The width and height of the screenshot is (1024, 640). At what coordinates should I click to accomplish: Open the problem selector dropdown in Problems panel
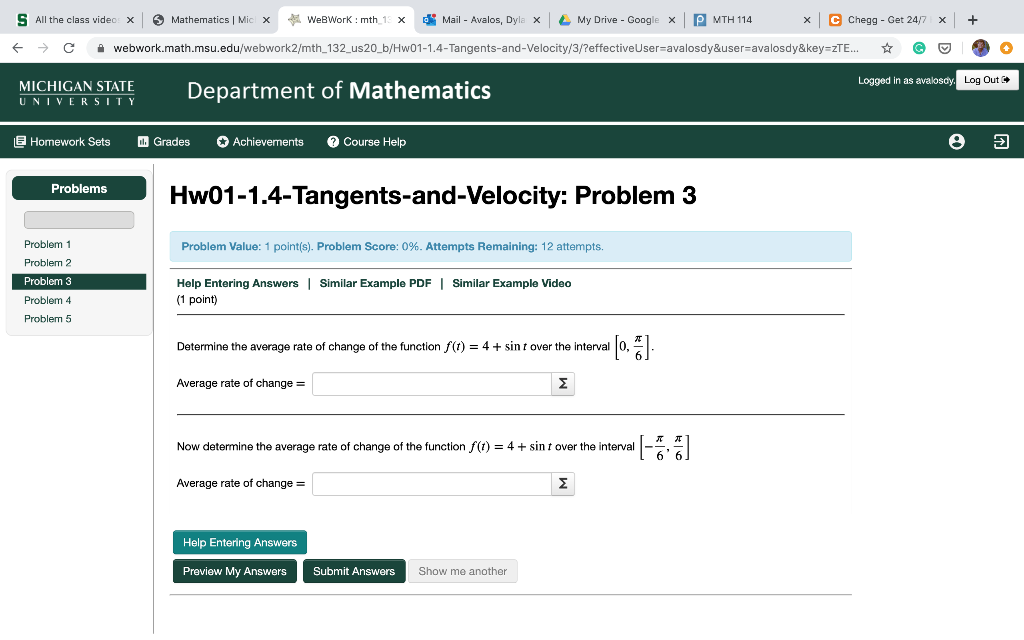tap(79, 219)
